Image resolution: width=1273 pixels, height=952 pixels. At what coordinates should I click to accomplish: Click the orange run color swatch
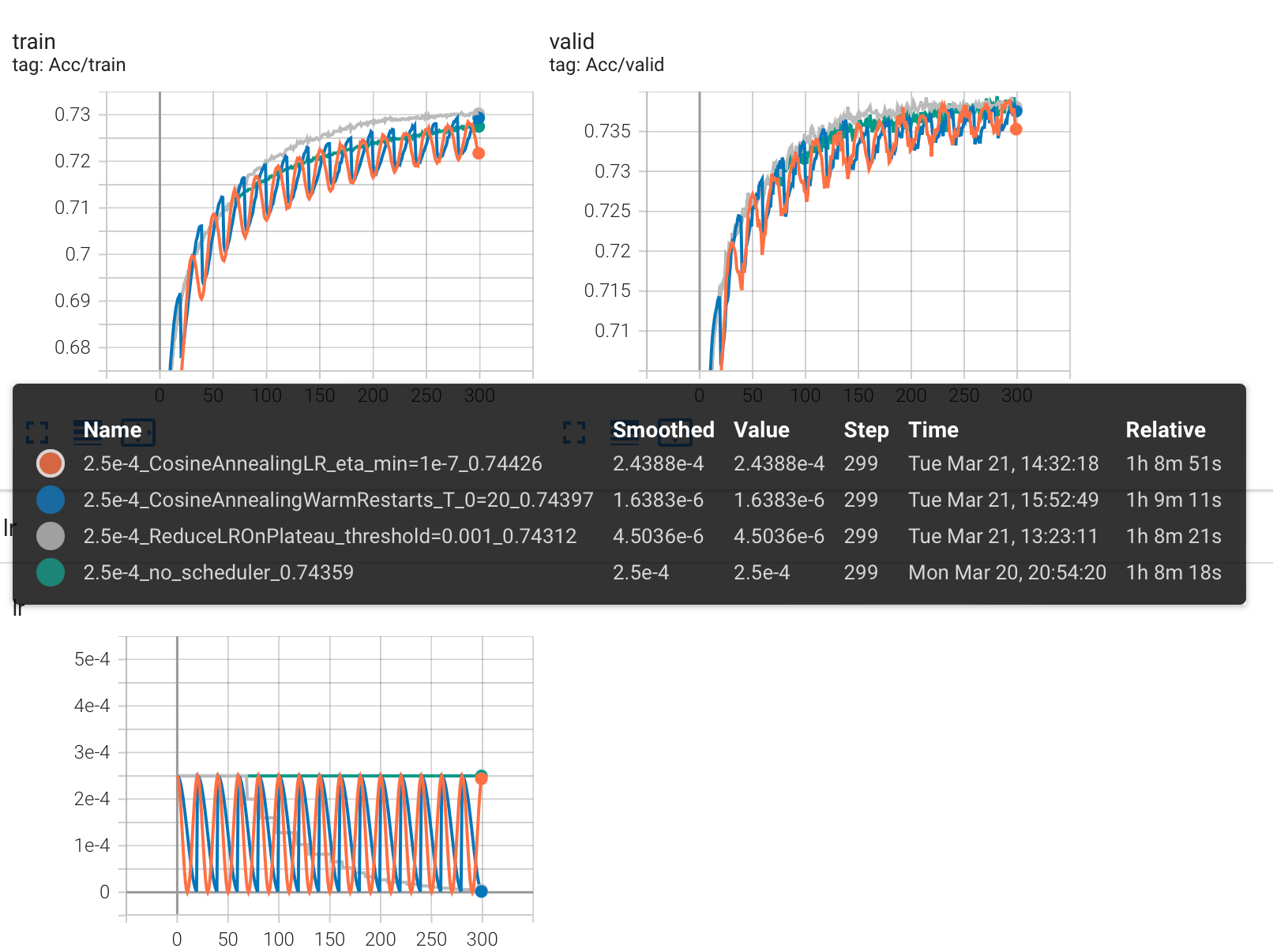tap(49, 464)
